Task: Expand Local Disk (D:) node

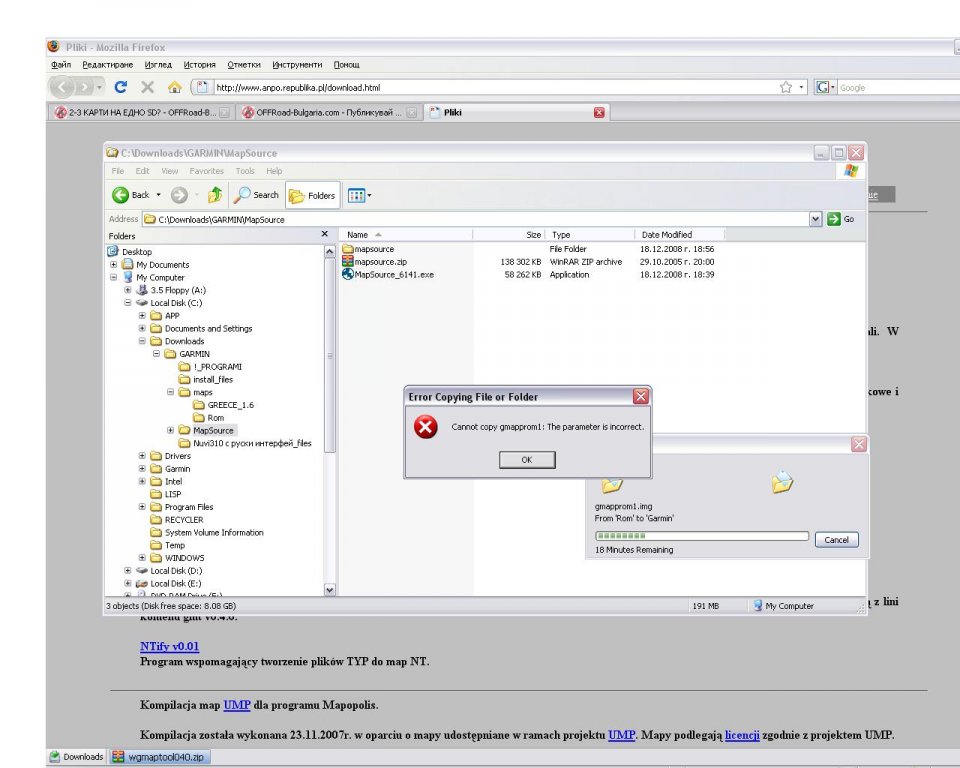Action: pos(127,570)
